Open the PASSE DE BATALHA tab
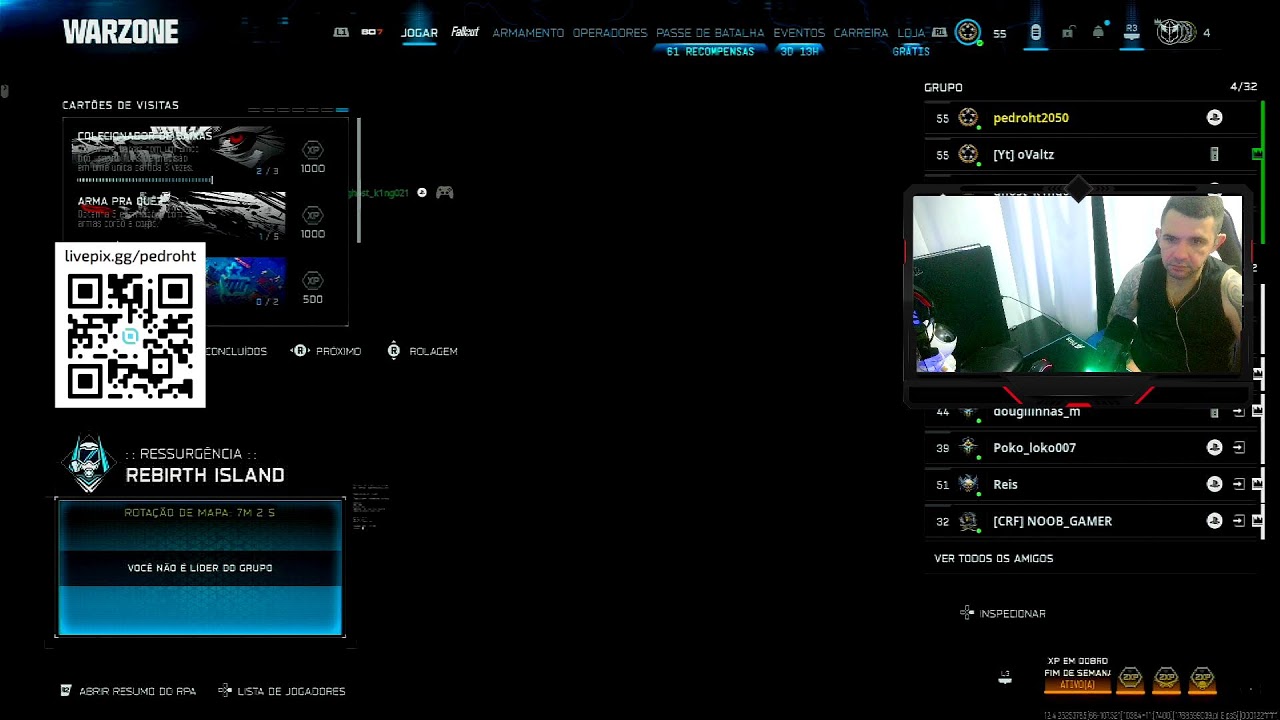This screenshot has width=1280, height=720. tap(710, 33)
